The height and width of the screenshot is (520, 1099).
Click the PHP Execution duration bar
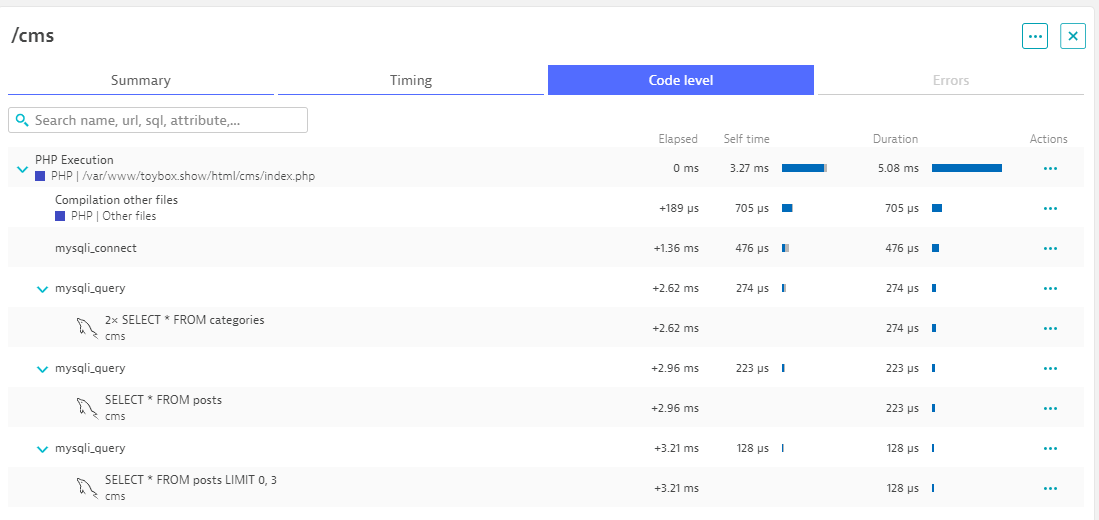pyautogui.click(x=966, y=168)
